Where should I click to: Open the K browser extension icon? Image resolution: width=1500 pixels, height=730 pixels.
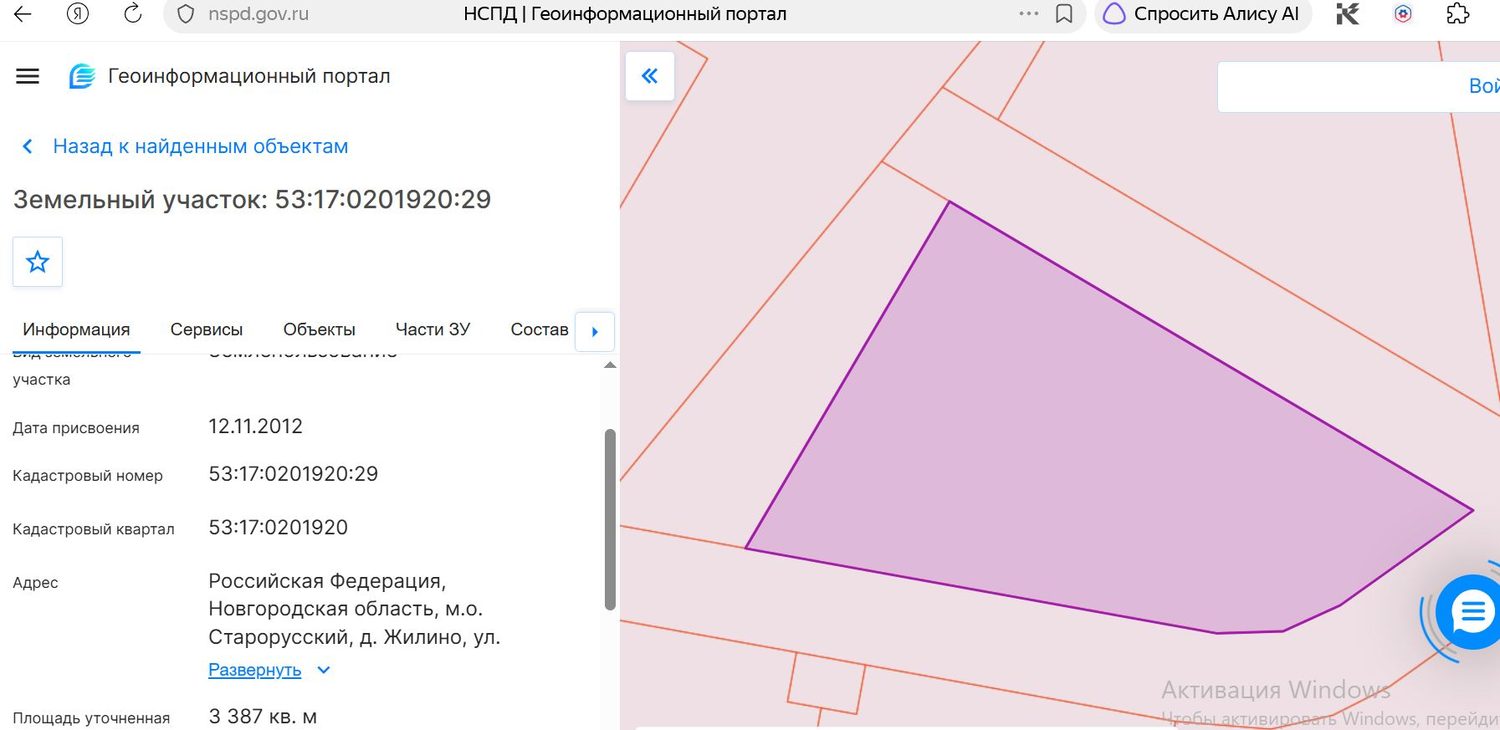(1348, 14)
